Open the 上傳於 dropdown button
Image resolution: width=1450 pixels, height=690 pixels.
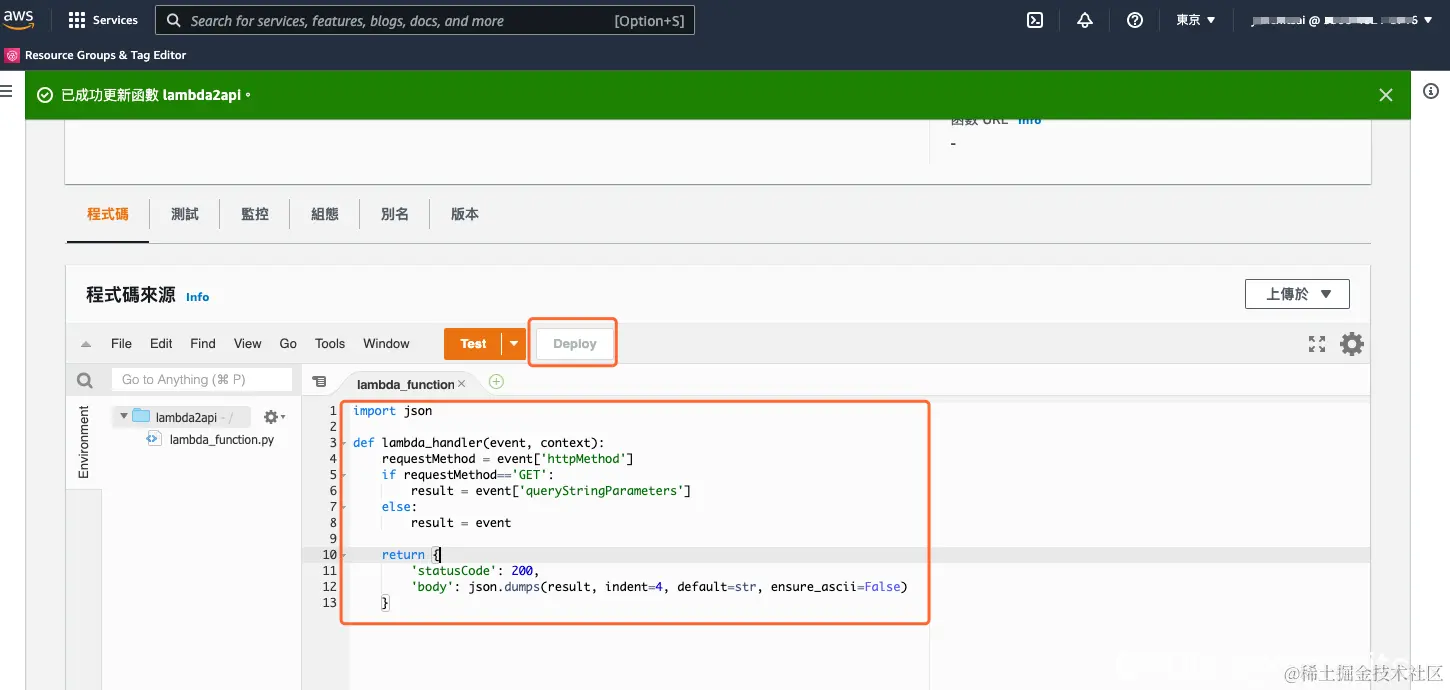click(x=1297, y=294)
